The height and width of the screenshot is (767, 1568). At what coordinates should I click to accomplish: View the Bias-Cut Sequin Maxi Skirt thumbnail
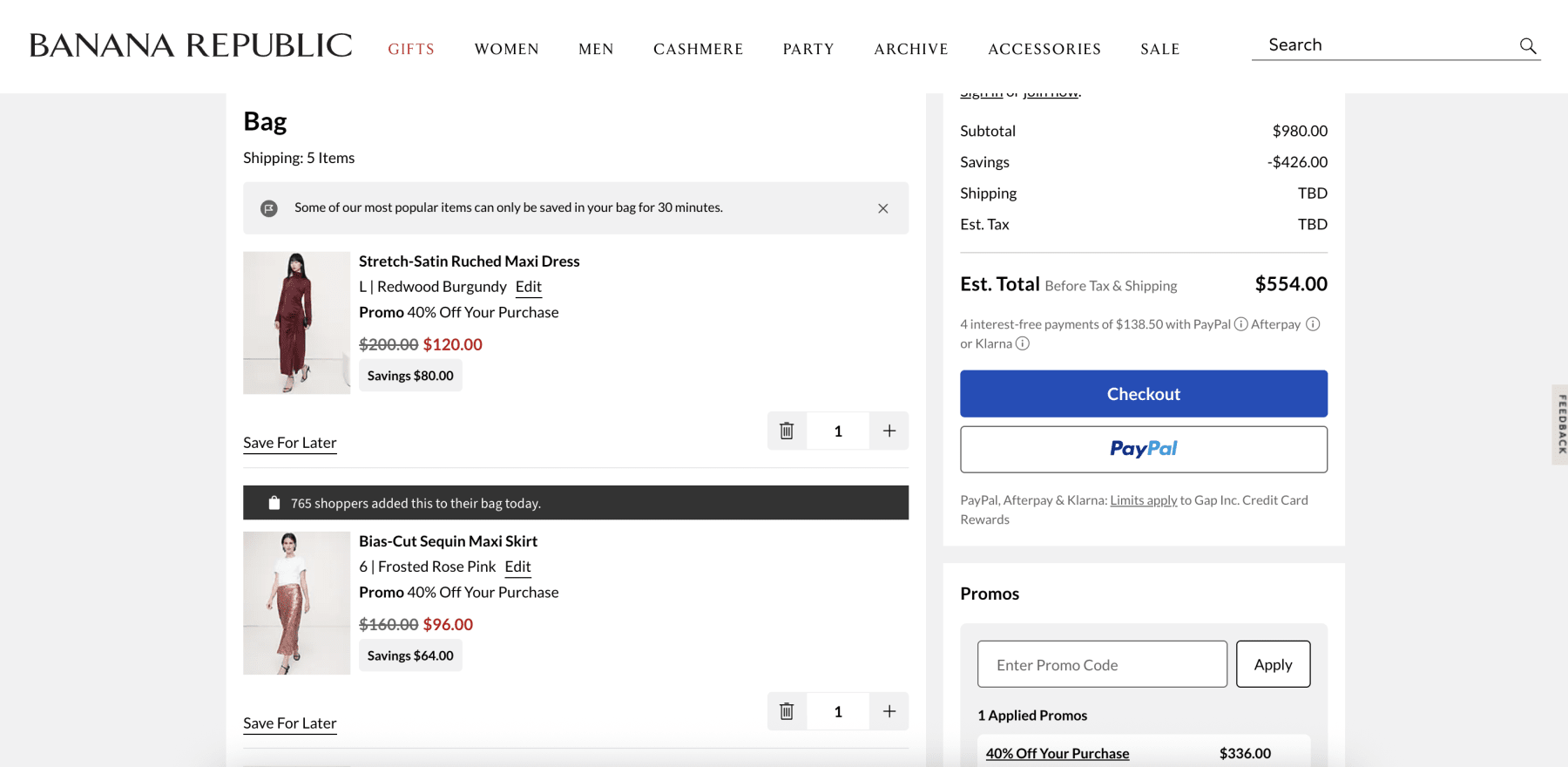(296, 603)
